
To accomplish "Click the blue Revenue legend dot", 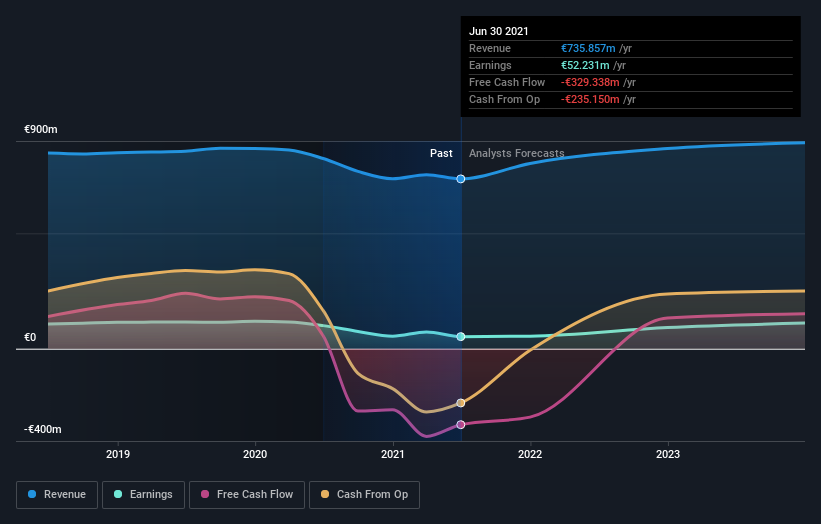I will tap(32, 494).
